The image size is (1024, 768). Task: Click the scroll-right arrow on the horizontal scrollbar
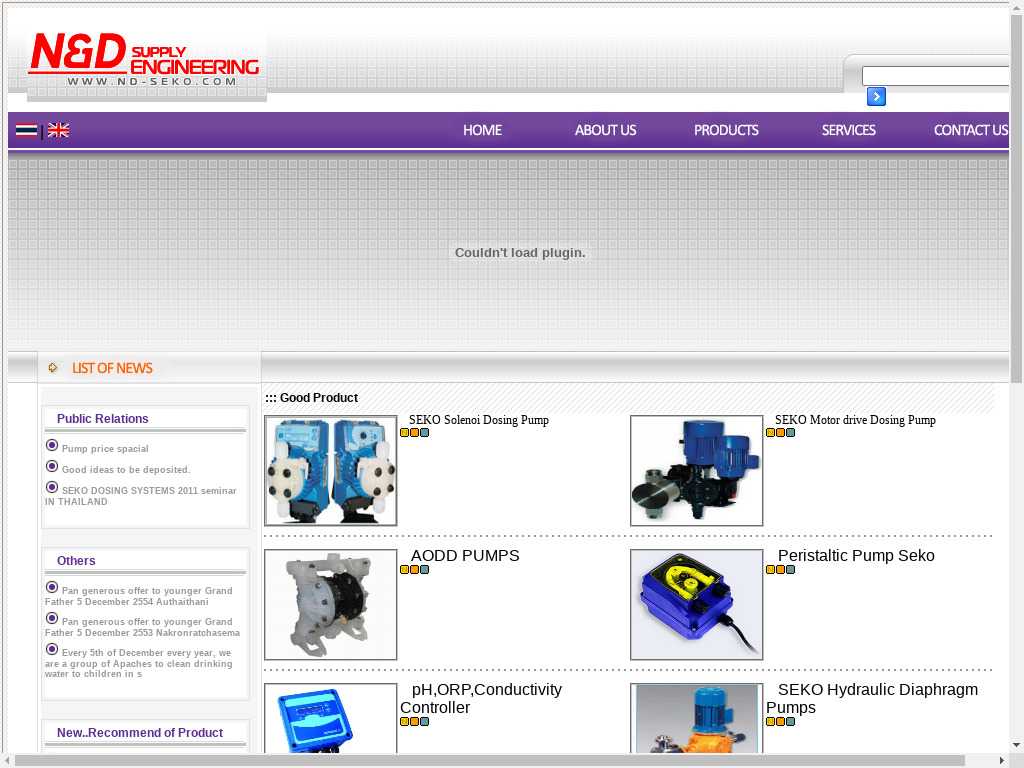click(1002, 761)
